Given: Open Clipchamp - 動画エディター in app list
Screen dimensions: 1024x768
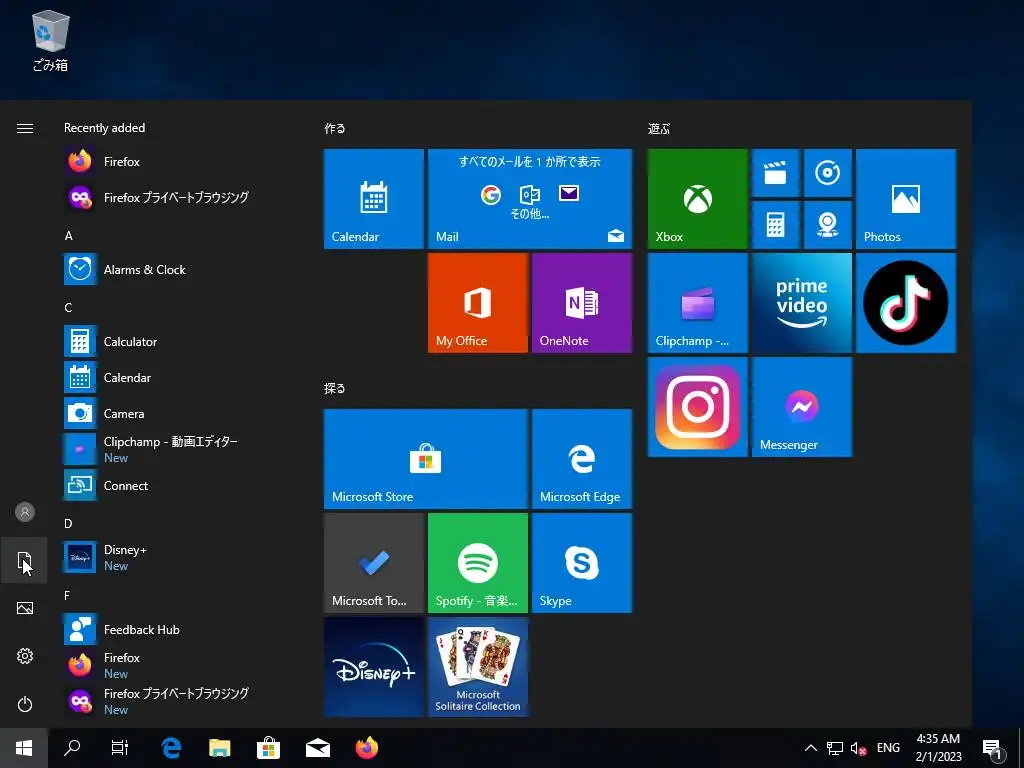Looking at the screenshot, I should 182,449.
